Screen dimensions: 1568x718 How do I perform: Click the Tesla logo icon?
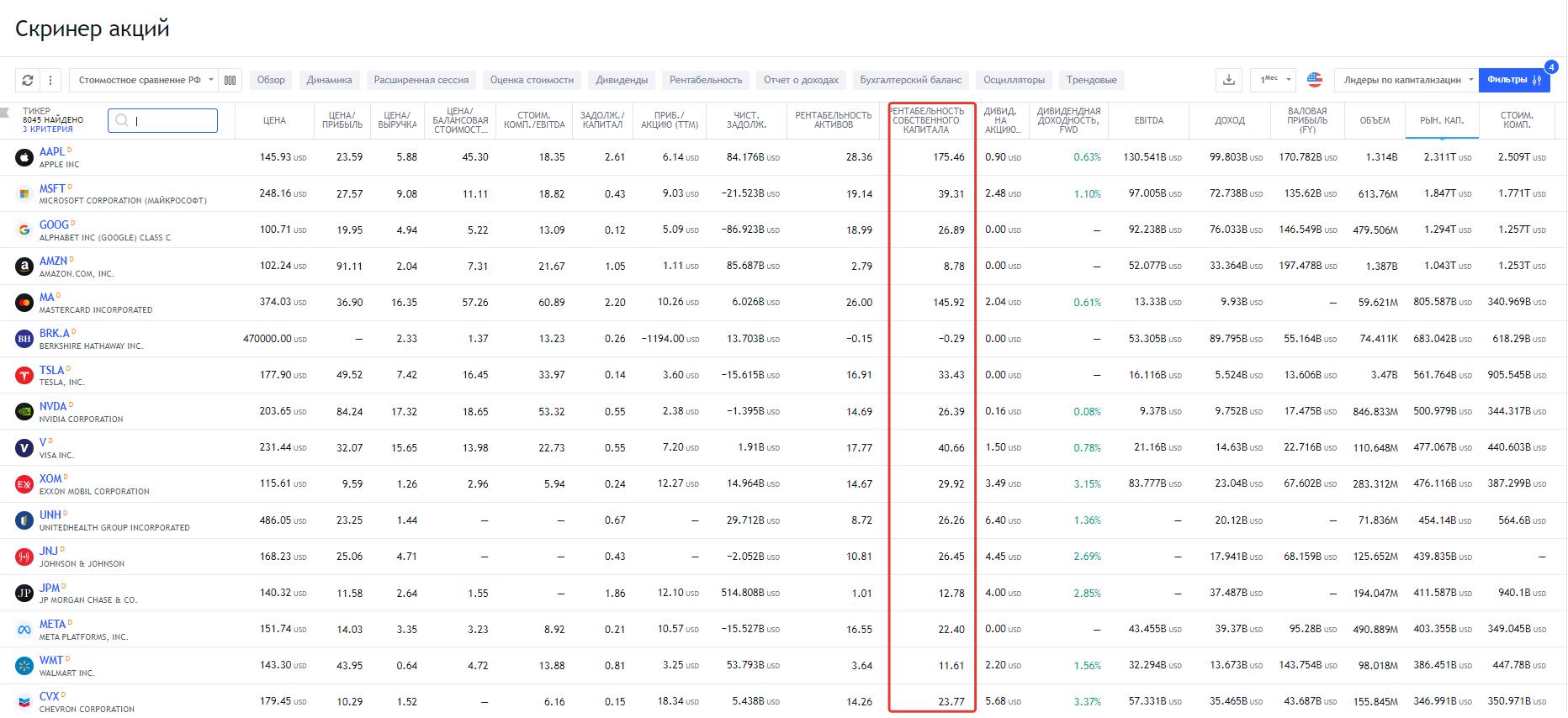[x=24, y=375]
